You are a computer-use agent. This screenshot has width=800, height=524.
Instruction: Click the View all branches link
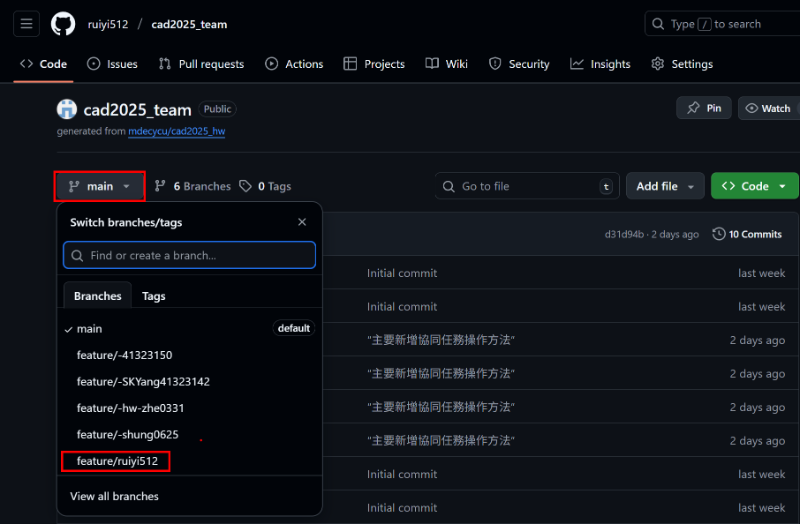point(114,496)
